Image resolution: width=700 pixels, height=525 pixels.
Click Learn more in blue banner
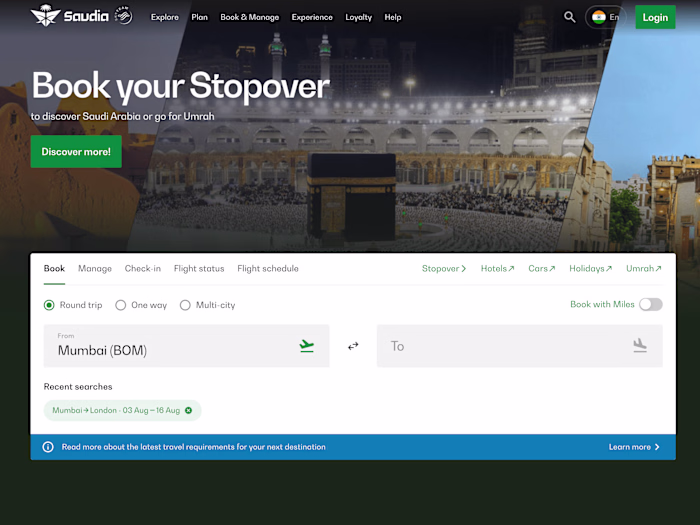coord(634,447)
